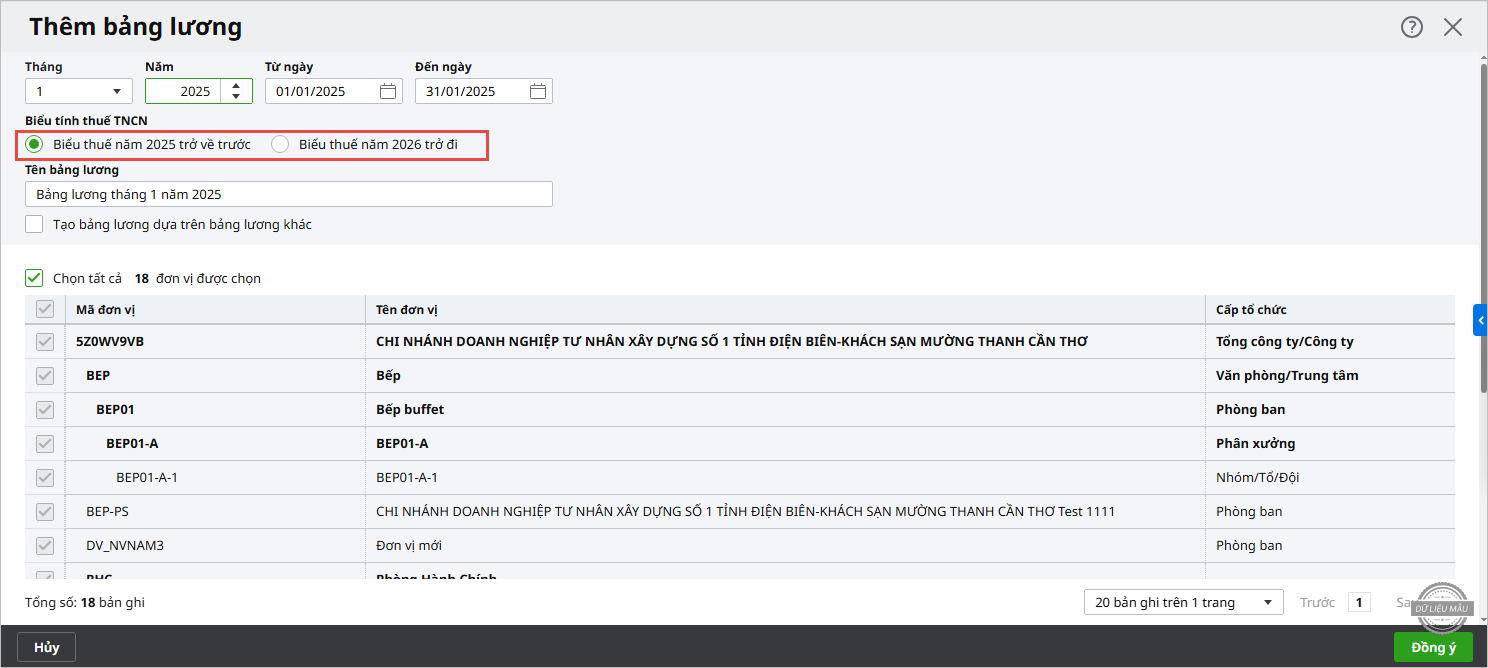Decrease the year using down arrow
Image resolution: width=1488 pixels, height=668 pixels.
click(x=236, y=97)
